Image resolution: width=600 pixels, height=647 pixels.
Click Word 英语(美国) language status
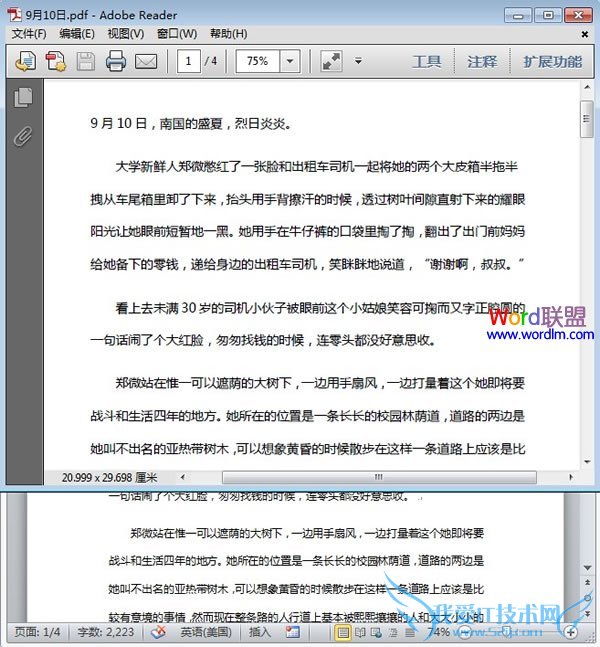206,632
